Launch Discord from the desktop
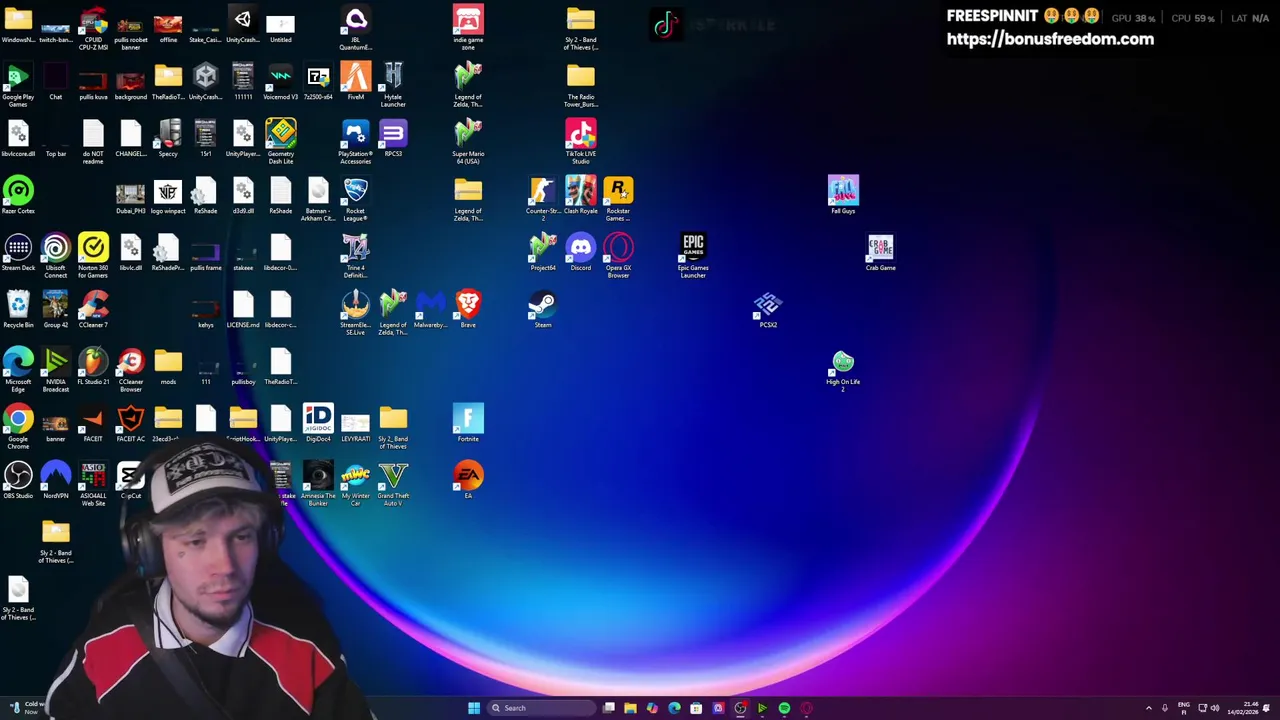 (x=580, y=253)
